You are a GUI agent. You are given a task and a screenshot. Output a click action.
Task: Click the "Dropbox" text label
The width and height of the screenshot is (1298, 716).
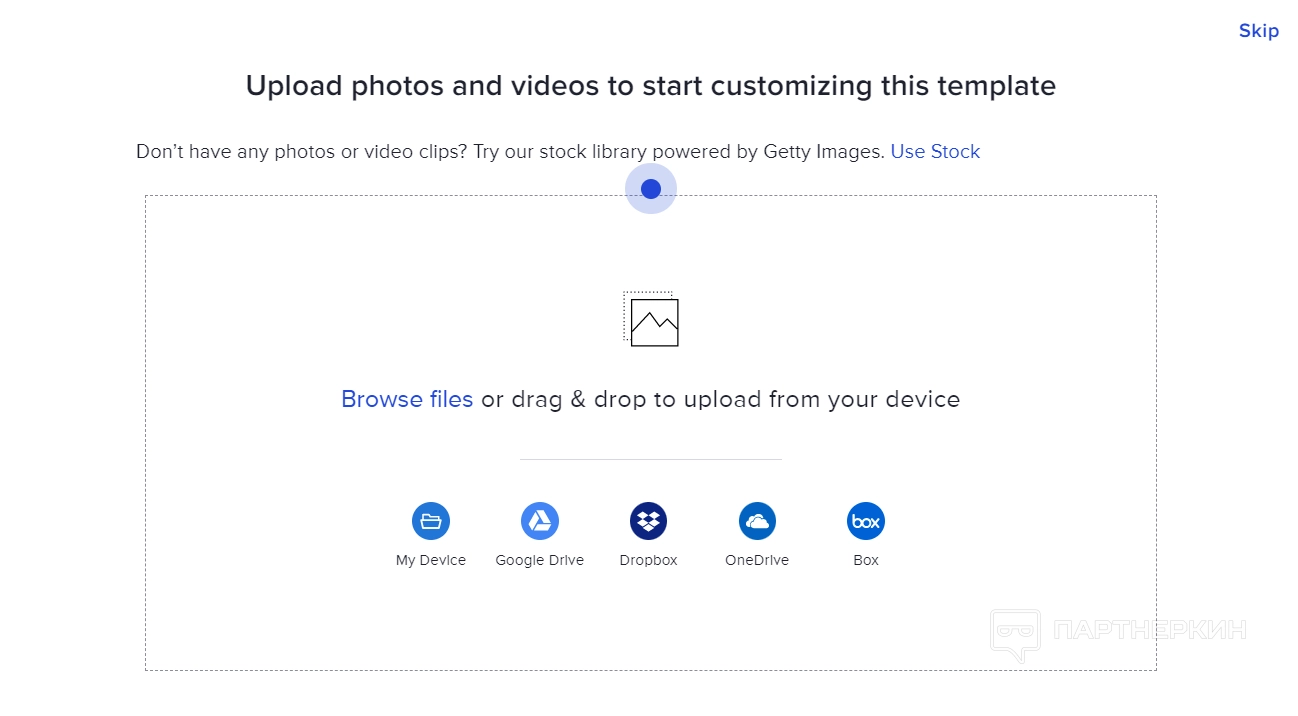pos(648,561)
